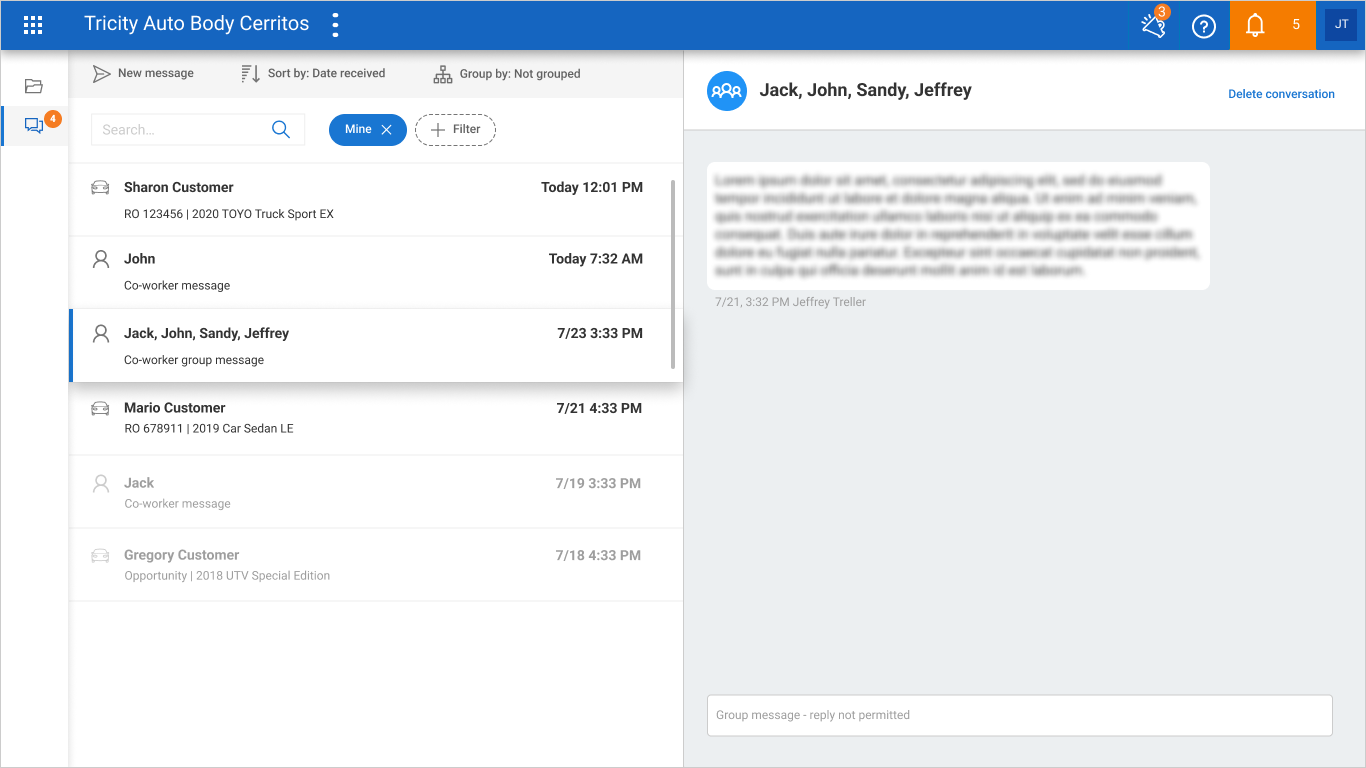The width and height of the screenshot is (1366, 768).
Task: Click the car icon beside Gregory Customer
Action: [100, 555]
